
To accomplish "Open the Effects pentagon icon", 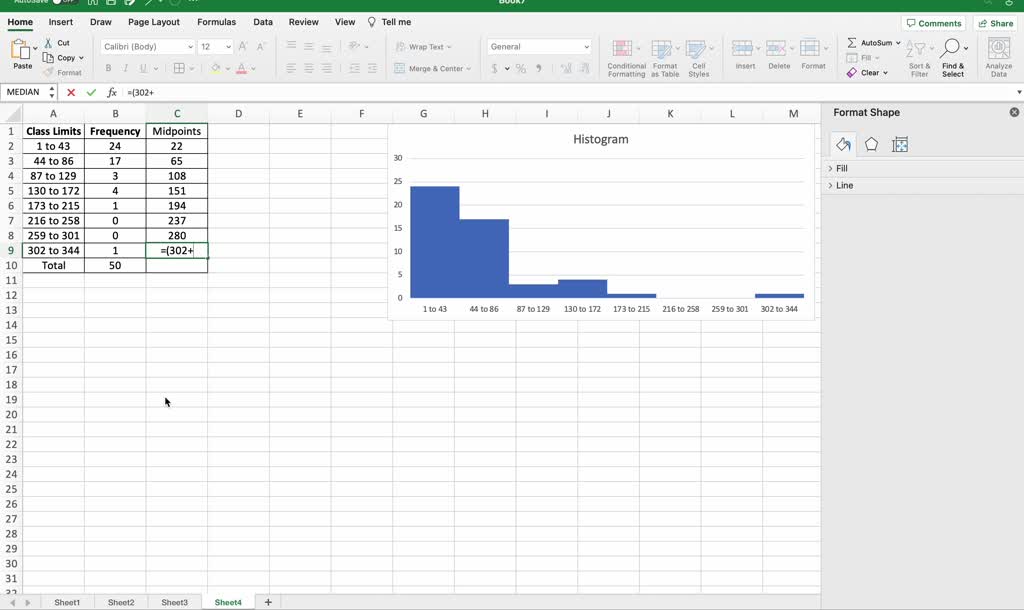I will coord(871,144).
